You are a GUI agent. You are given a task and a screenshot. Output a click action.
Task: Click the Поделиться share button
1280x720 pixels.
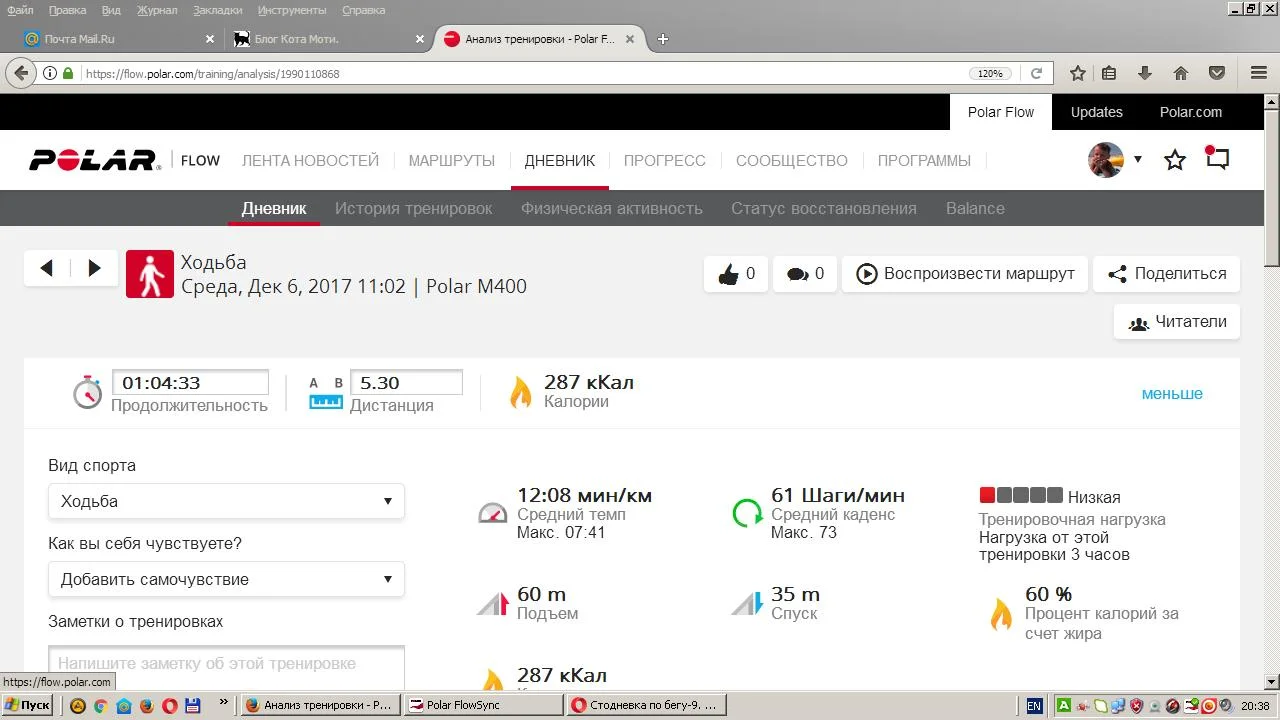coord(1167,274)
